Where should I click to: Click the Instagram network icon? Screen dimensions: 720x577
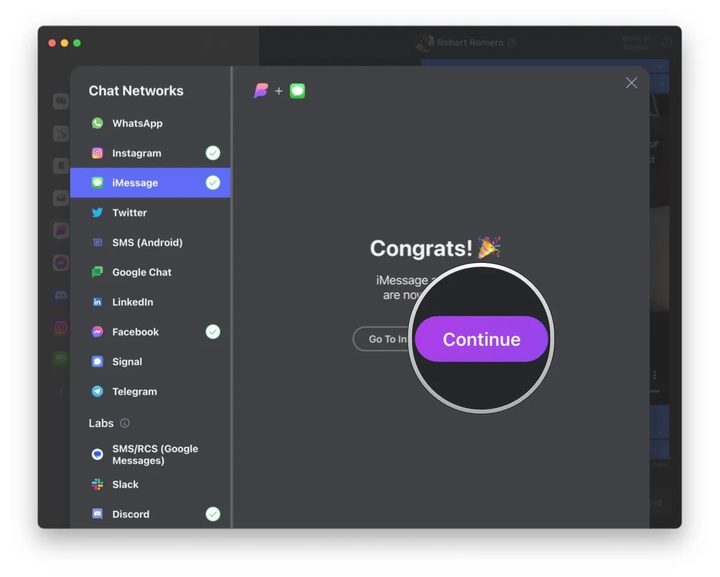(x=97, y=153)
